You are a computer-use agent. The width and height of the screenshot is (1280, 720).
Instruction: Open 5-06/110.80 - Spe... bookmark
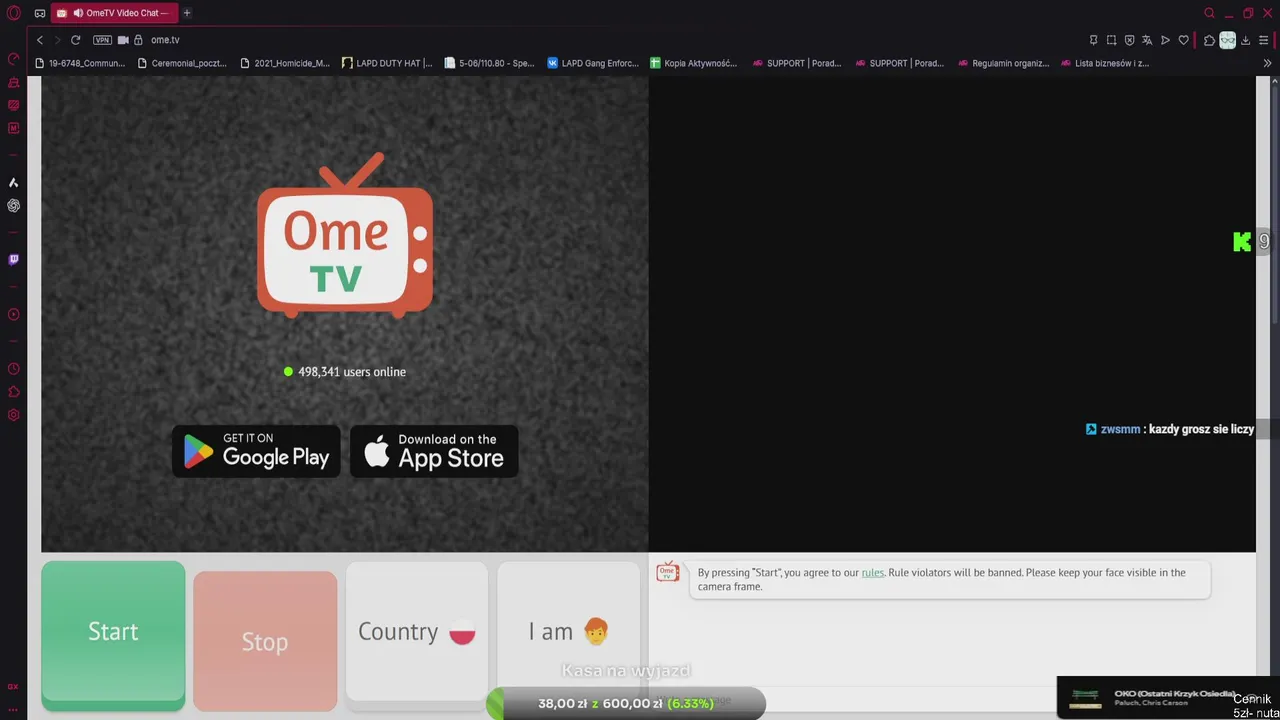point(490,63)
